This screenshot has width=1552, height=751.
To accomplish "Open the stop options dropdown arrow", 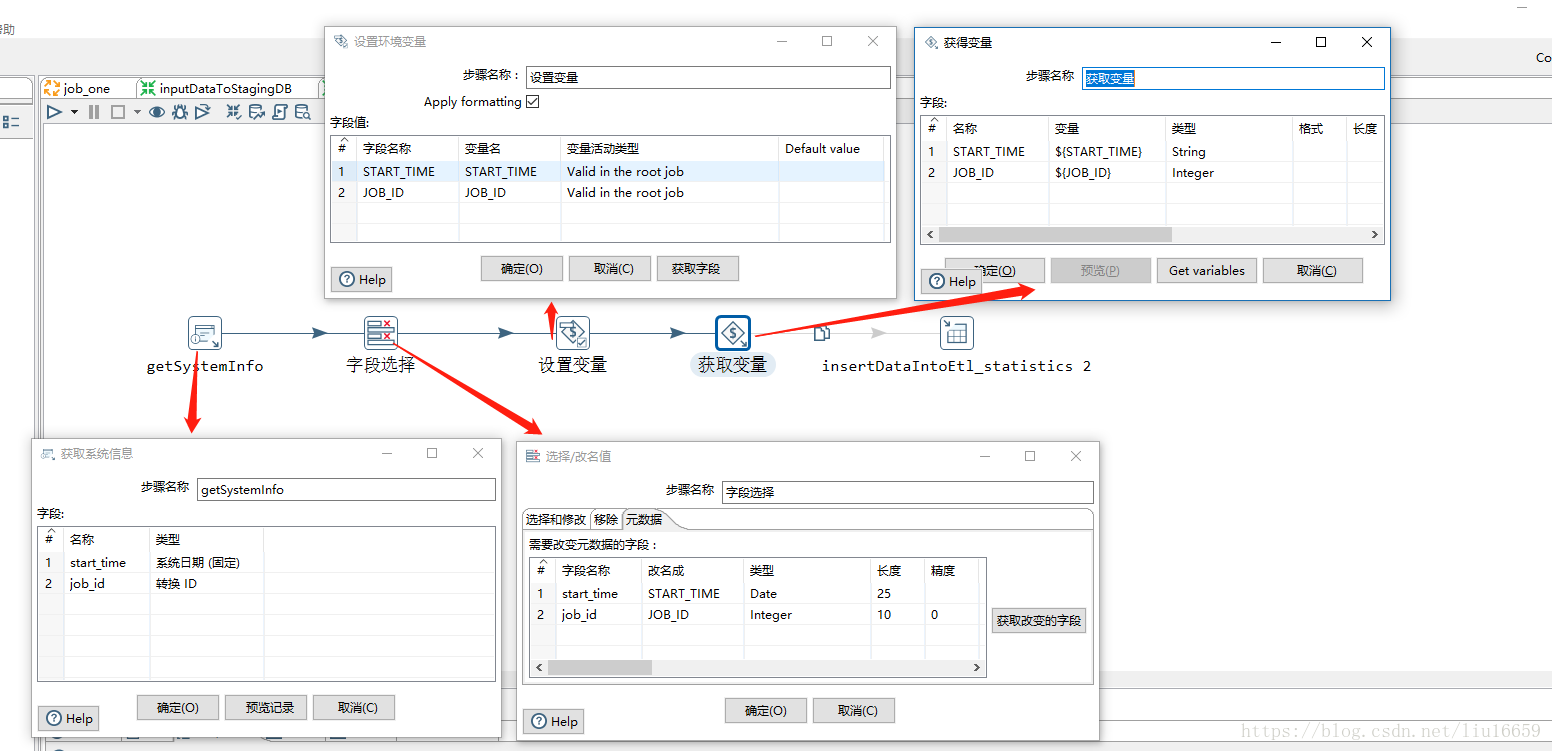I will (x=136, y=112).
